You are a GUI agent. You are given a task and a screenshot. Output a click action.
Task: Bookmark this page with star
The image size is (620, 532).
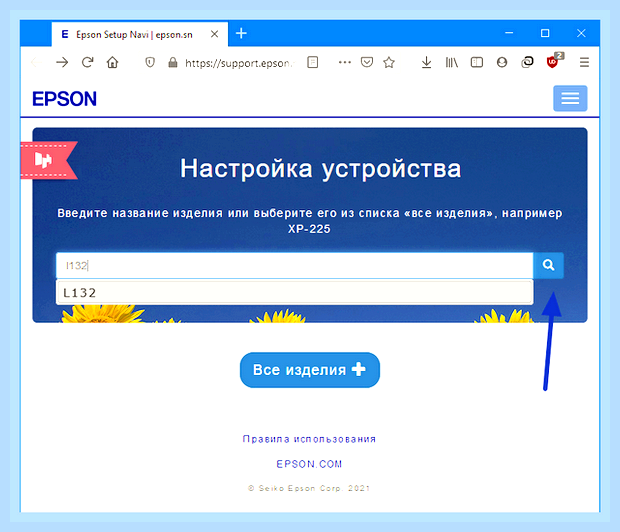coord(389,62)
